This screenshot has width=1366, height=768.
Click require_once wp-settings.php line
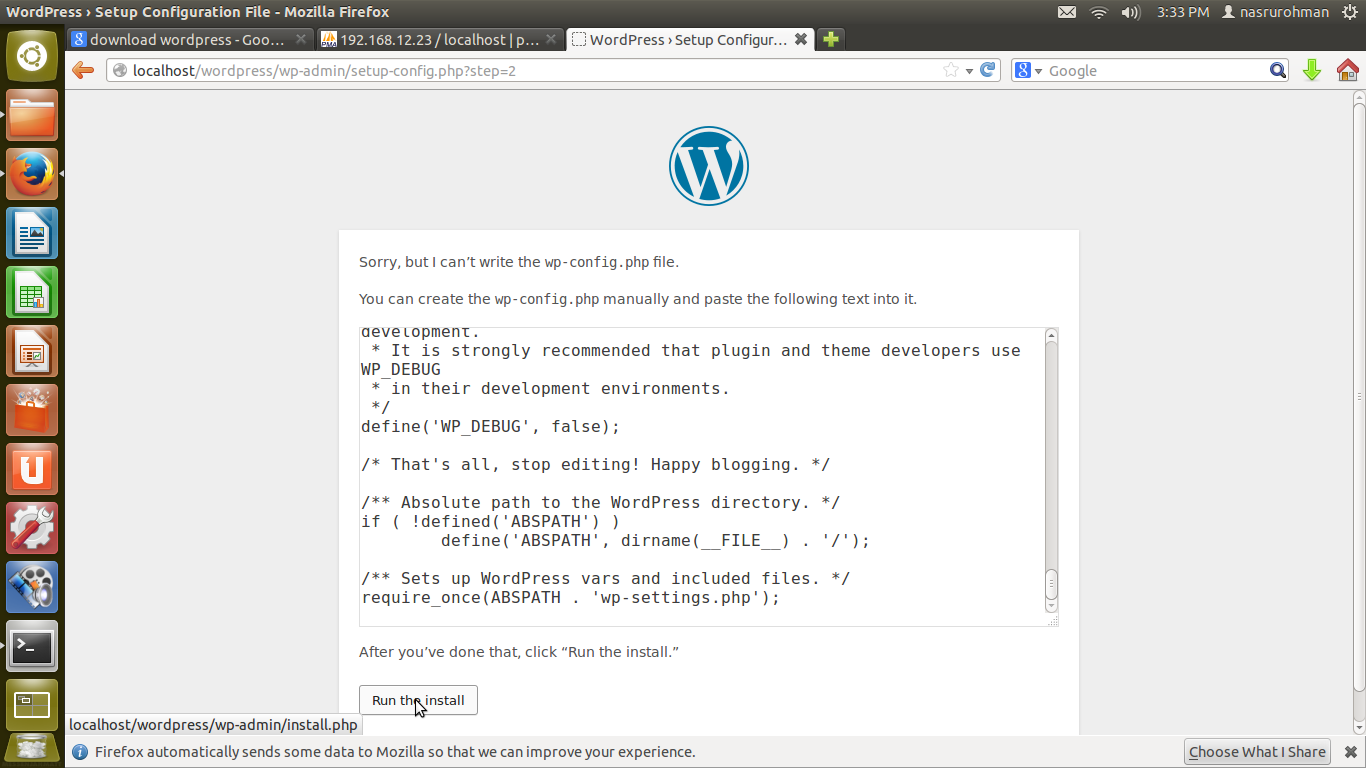click(x=570, y=598)
